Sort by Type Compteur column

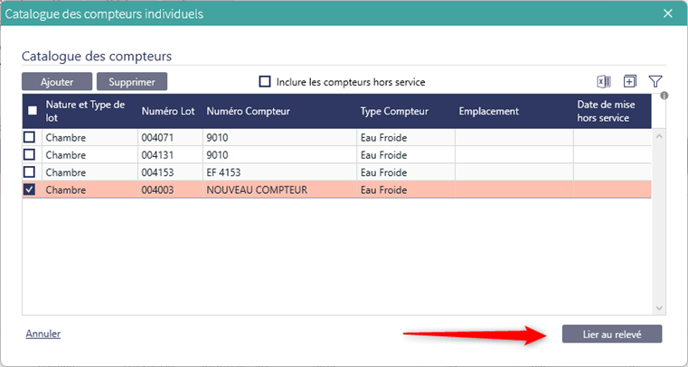pos(394,111)
